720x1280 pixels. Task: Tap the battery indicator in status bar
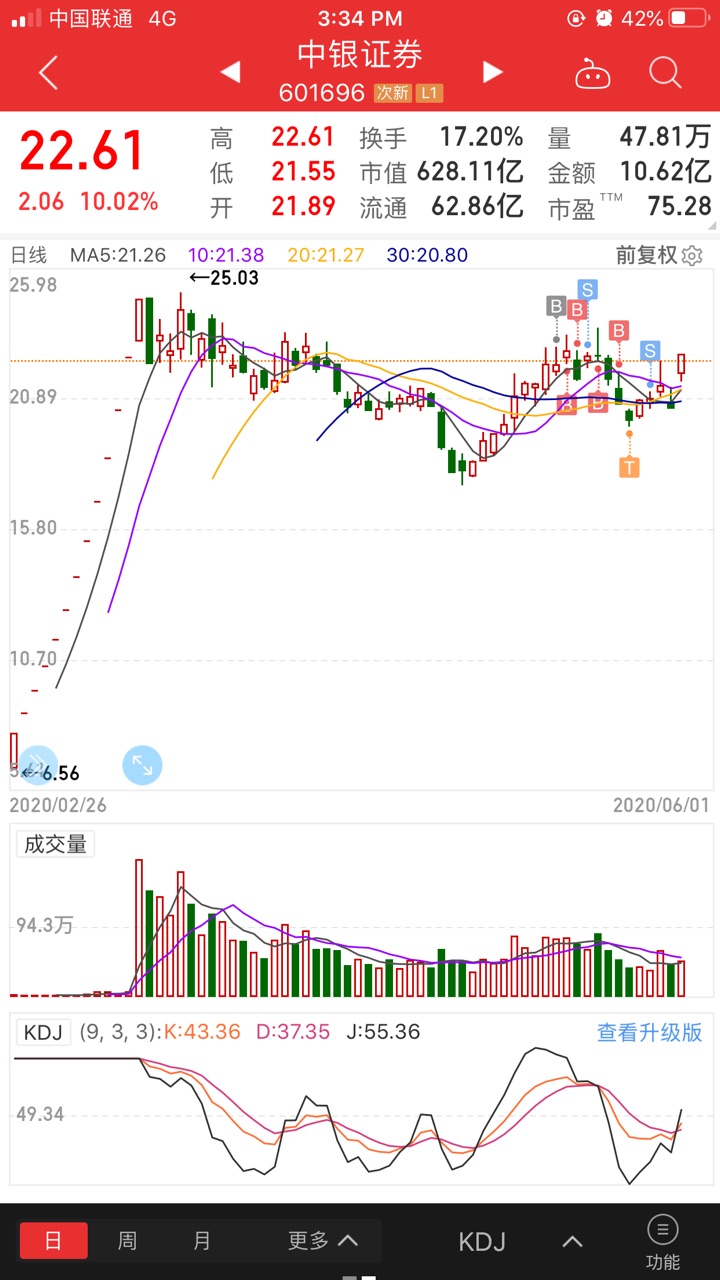coord(690,18)
